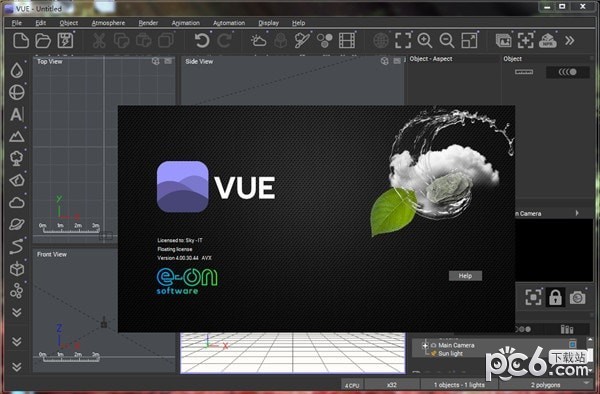Click the '1 objects - 1 lights' status

[x=459, y=385]
